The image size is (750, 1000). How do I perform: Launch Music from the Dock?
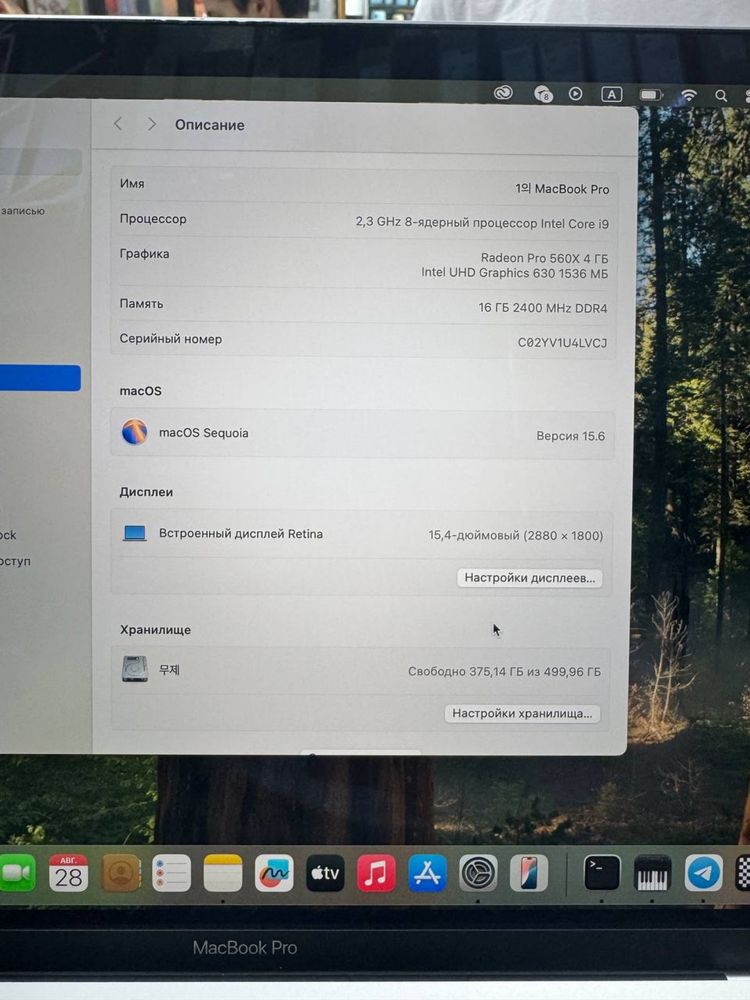pyautogui.click(x=376, y=873)
